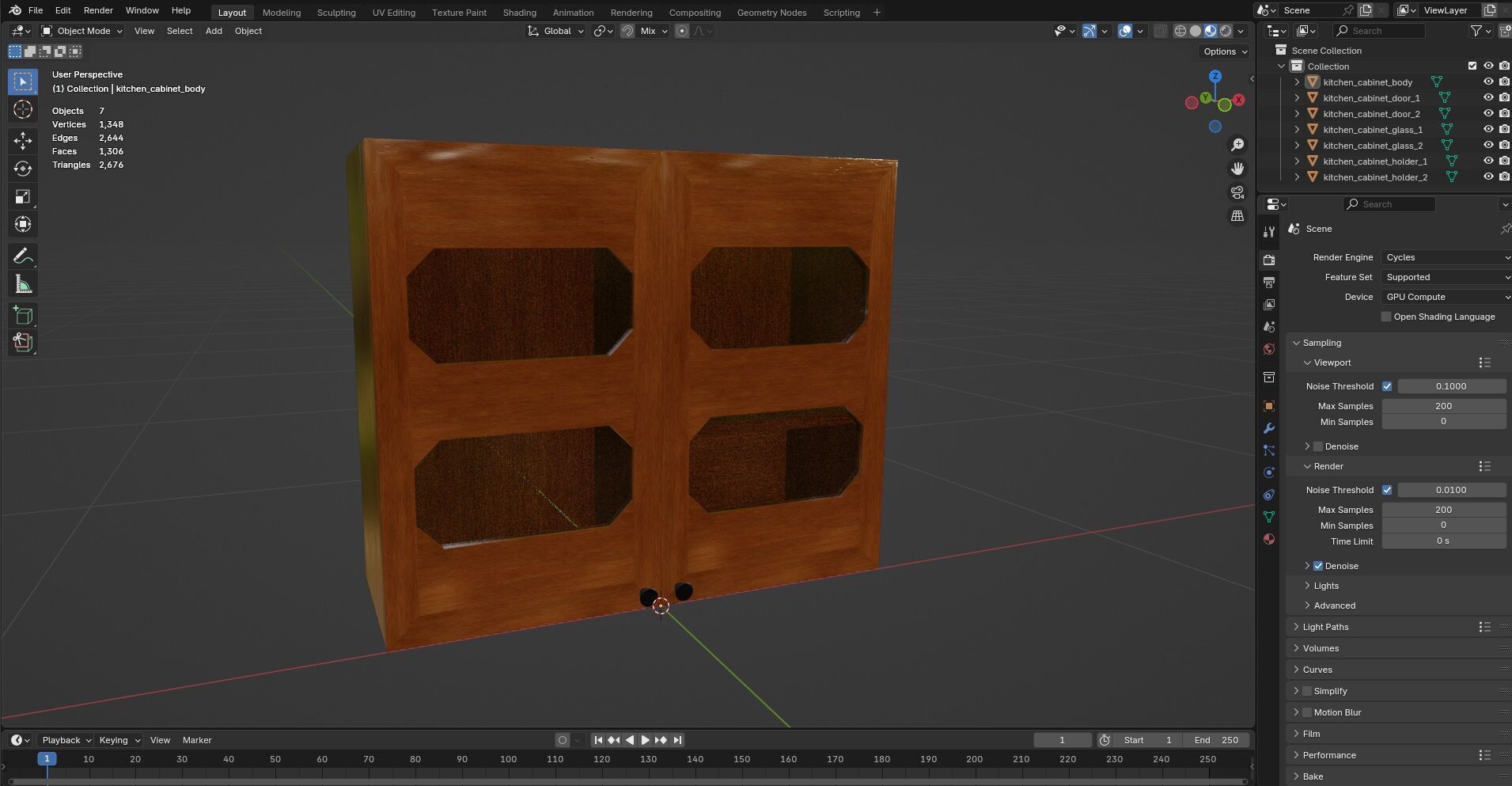Screen dimensions: 1512x786
Task: Switch to rendered viewport shading
Action: (1226, 31)
